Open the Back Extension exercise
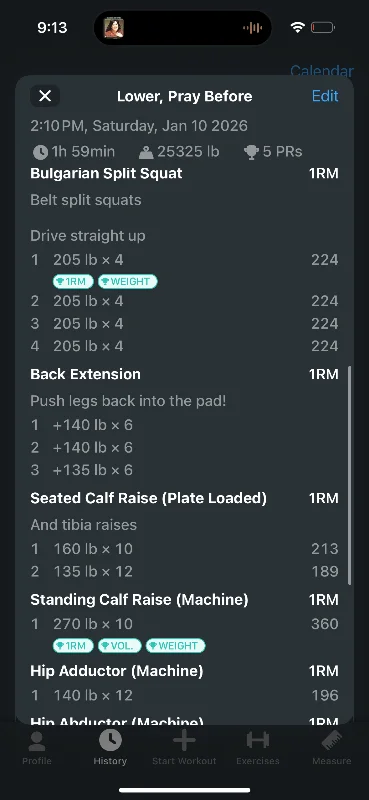The image size is (369, 800). pyautogui.click(x=85, y=374)
